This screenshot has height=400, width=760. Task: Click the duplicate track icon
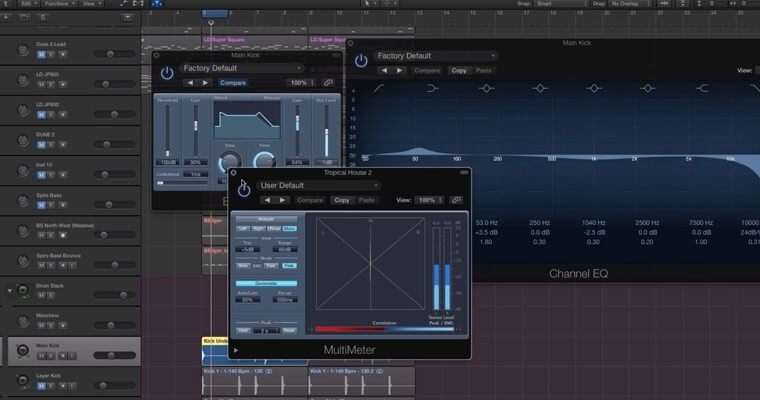24,17
